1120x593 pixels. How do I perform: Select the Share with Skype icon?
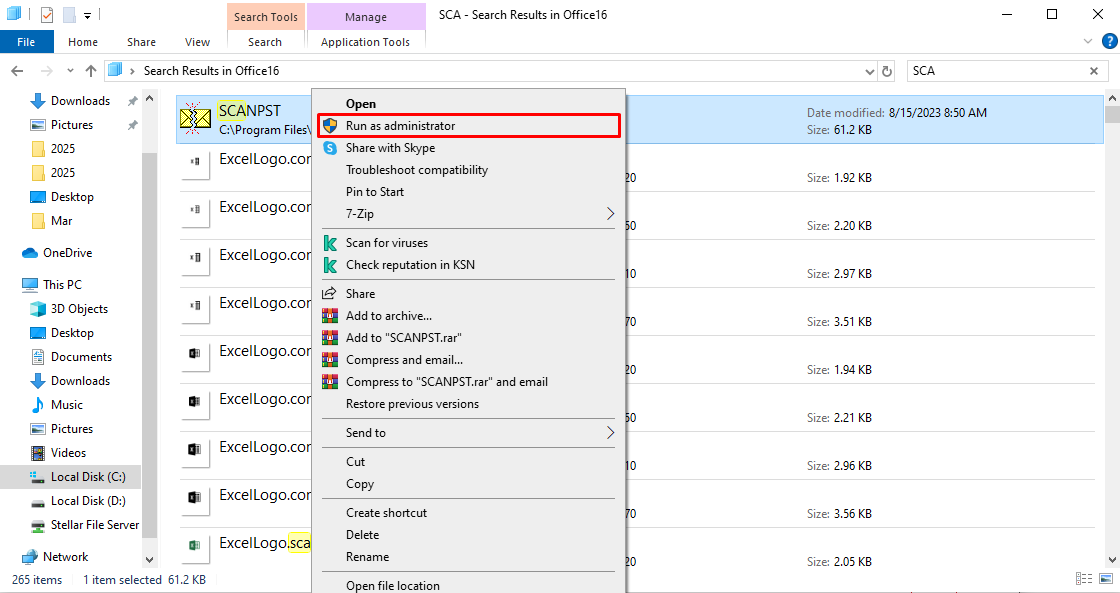(330, 147)
